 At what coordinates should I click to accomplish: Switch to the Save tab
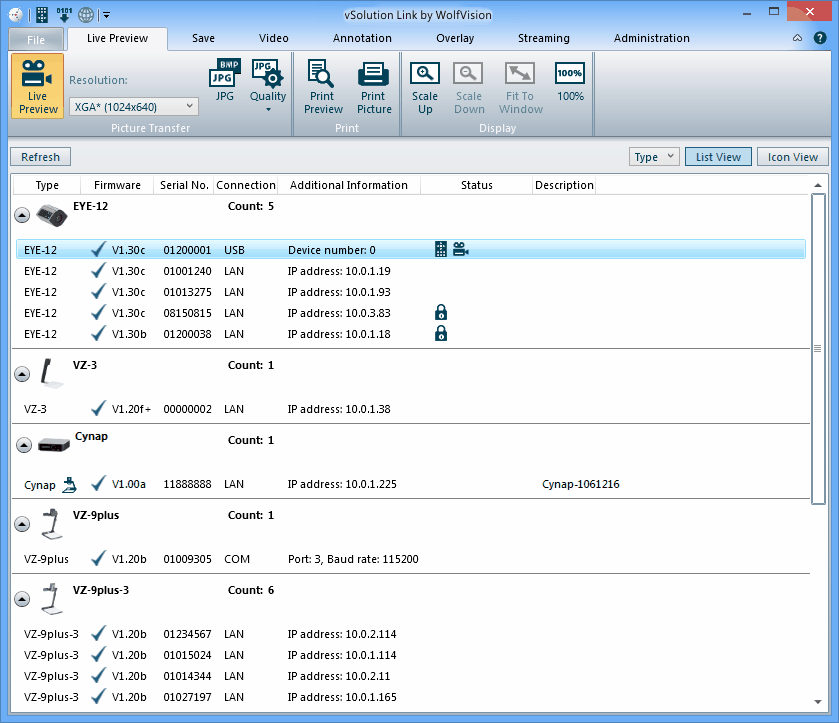[x=203, y=38]
